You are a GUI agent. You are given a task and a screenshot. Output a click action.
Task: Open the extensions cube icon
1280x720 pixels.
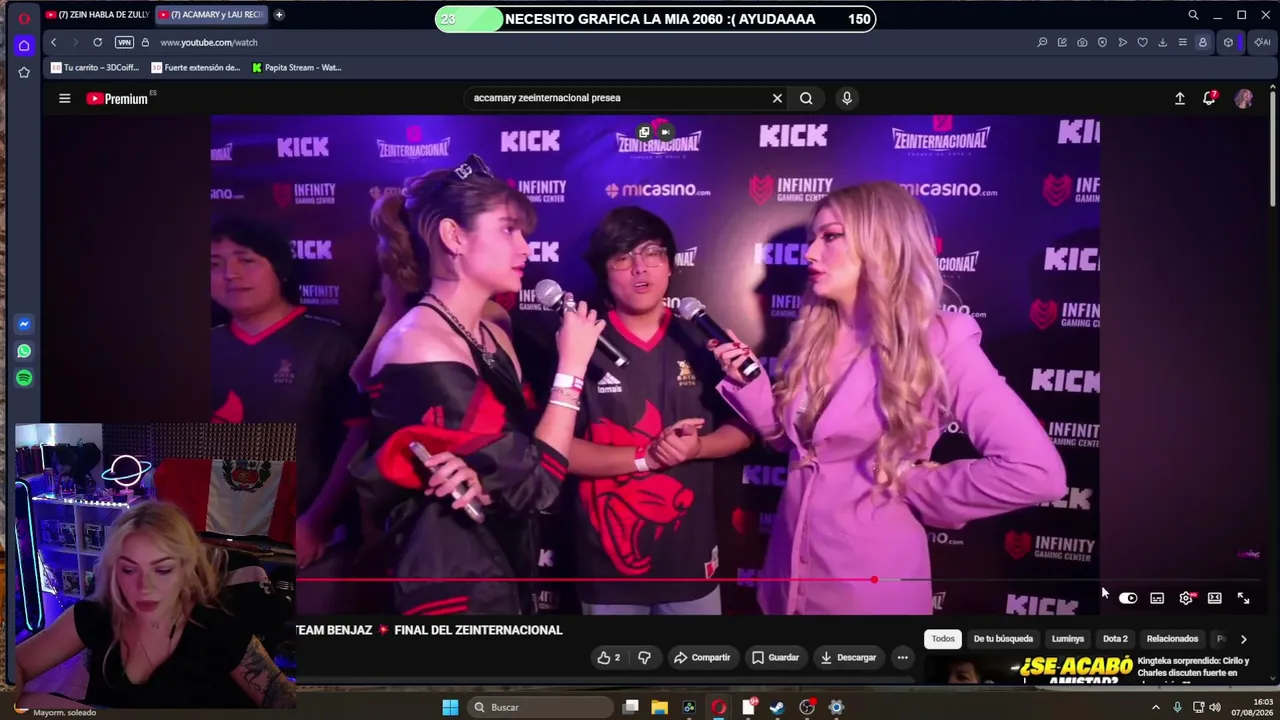(1228, 42)
